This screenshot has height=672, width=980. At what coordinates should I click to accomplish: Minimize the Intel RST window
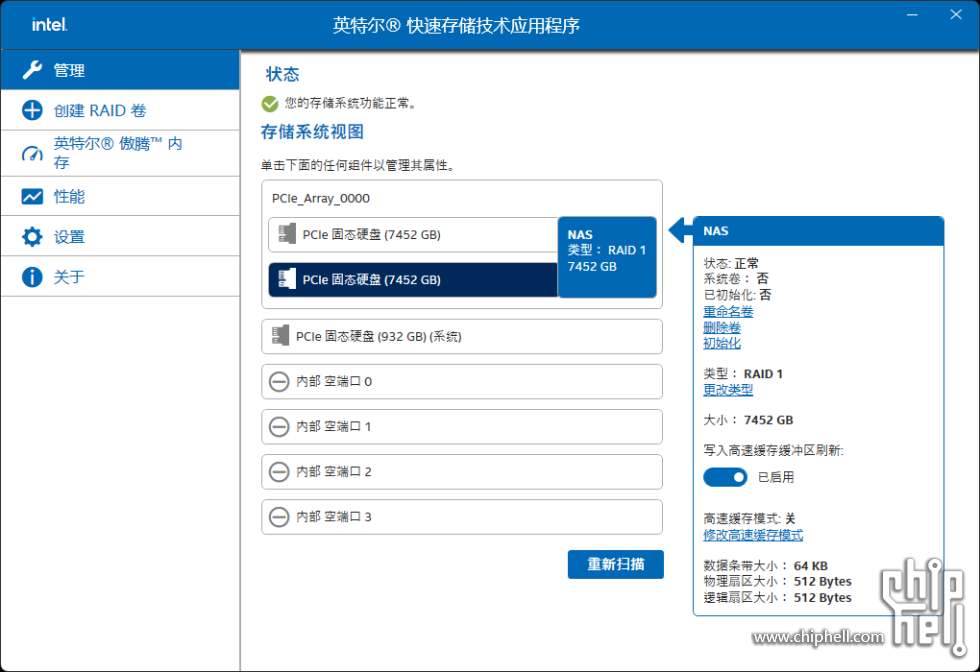click(912, 14)
